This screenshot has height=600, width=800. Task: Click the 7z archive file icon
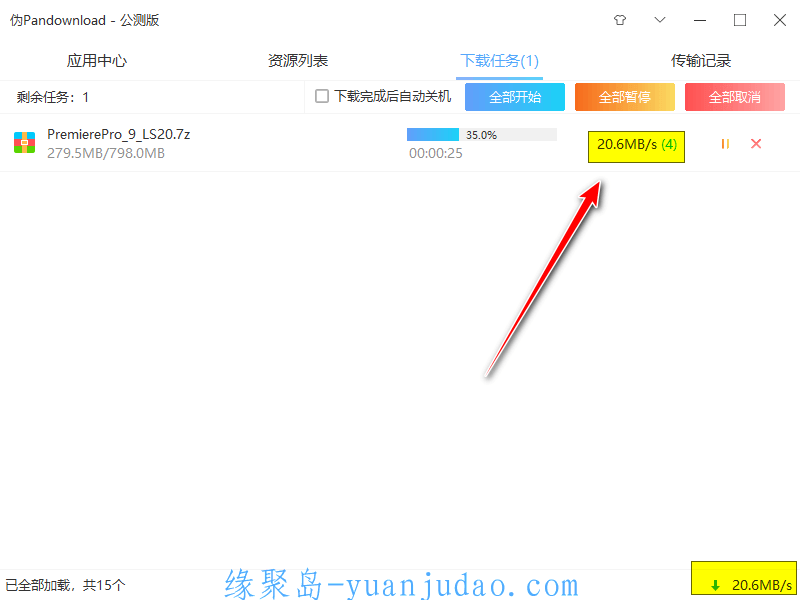24,142
